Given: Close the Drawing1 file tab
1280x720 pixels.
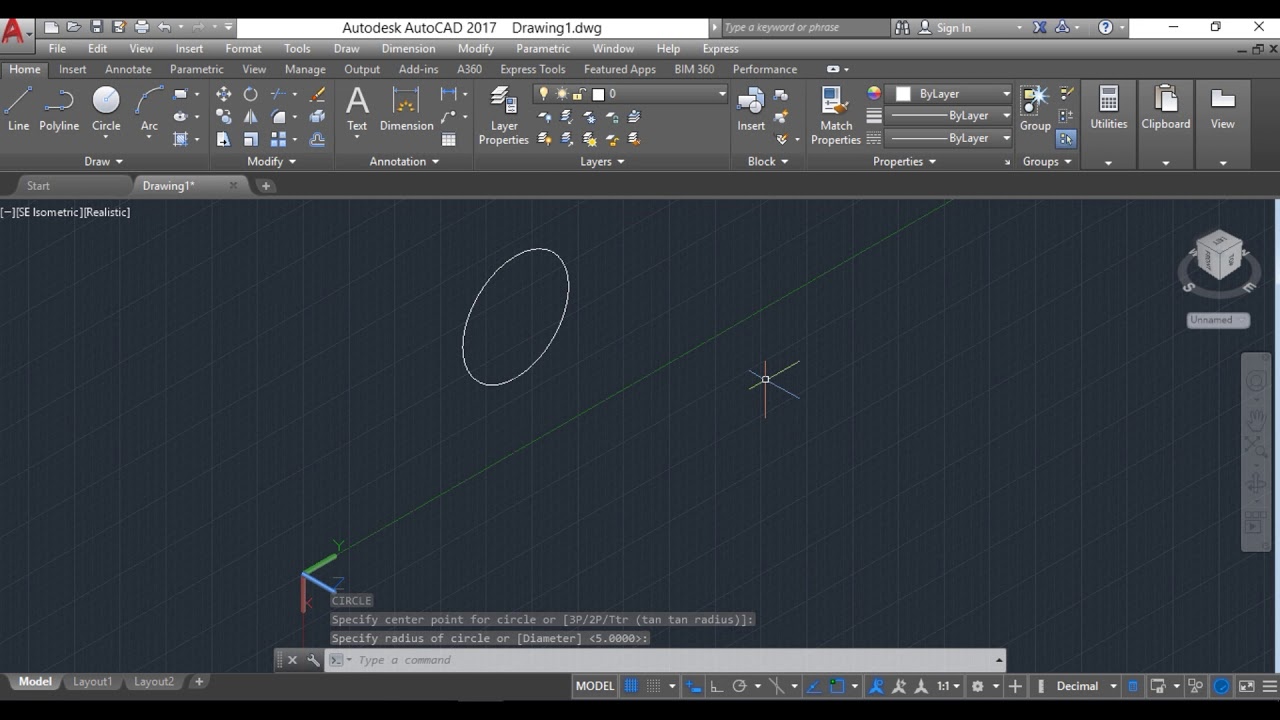Looking at the screenshot, I should pyautogui.click(x=233, y=185).
